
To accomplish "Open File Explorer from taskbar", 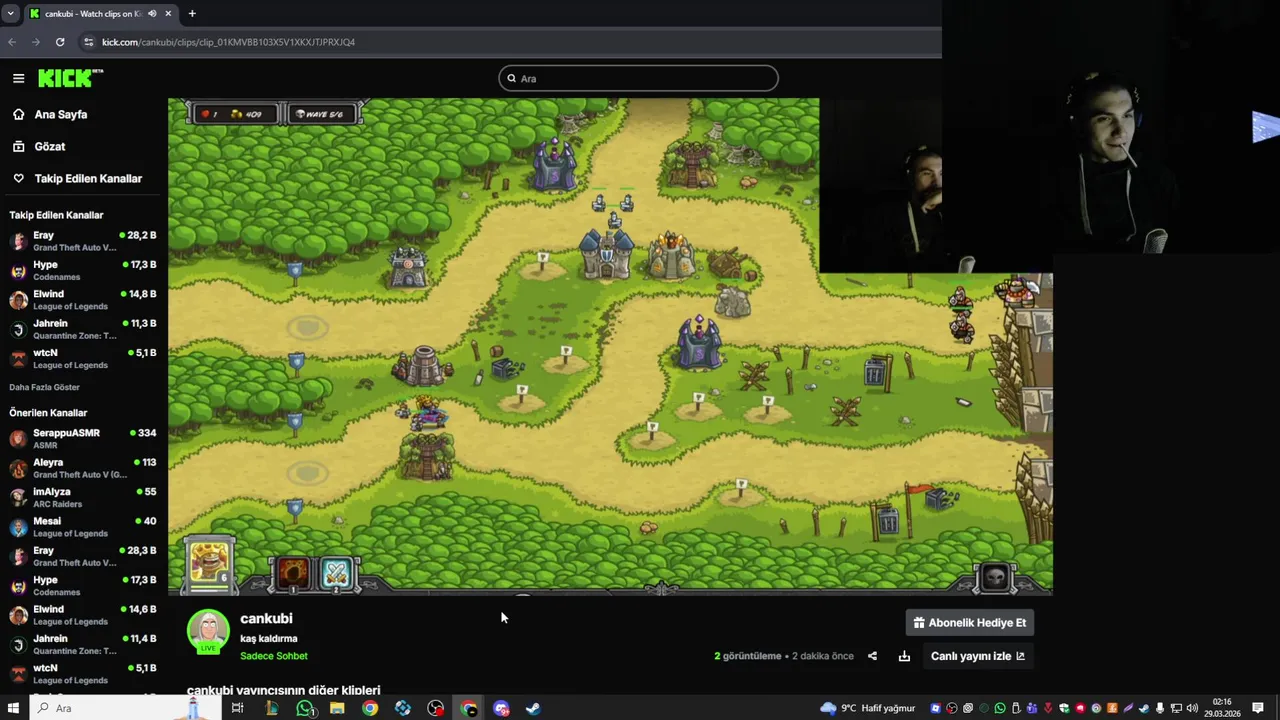I will (337, 708).
